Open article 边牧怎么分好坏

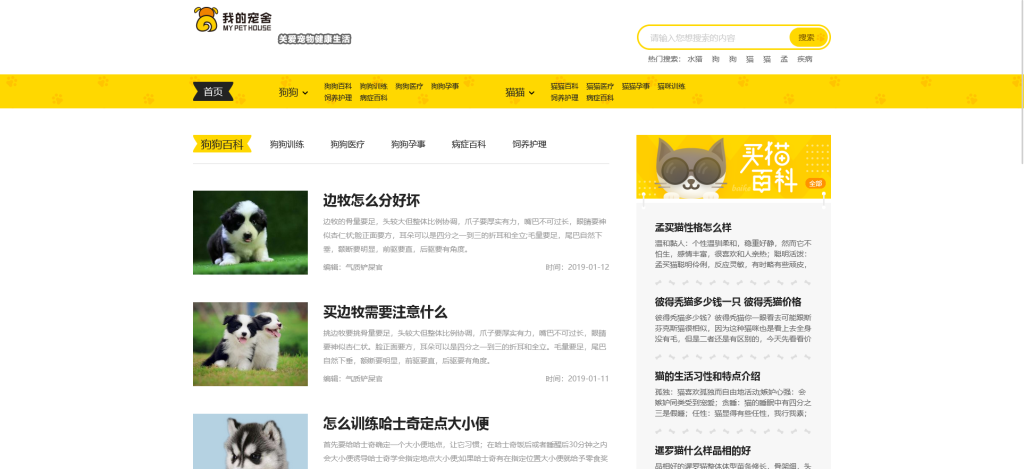click(371, 200)
